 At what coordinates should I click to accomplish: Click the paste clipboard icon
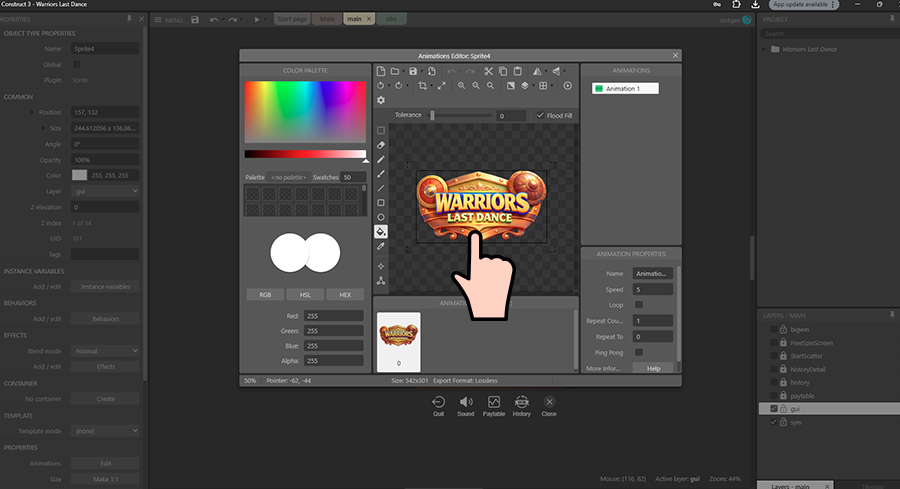tap(518, 71)
